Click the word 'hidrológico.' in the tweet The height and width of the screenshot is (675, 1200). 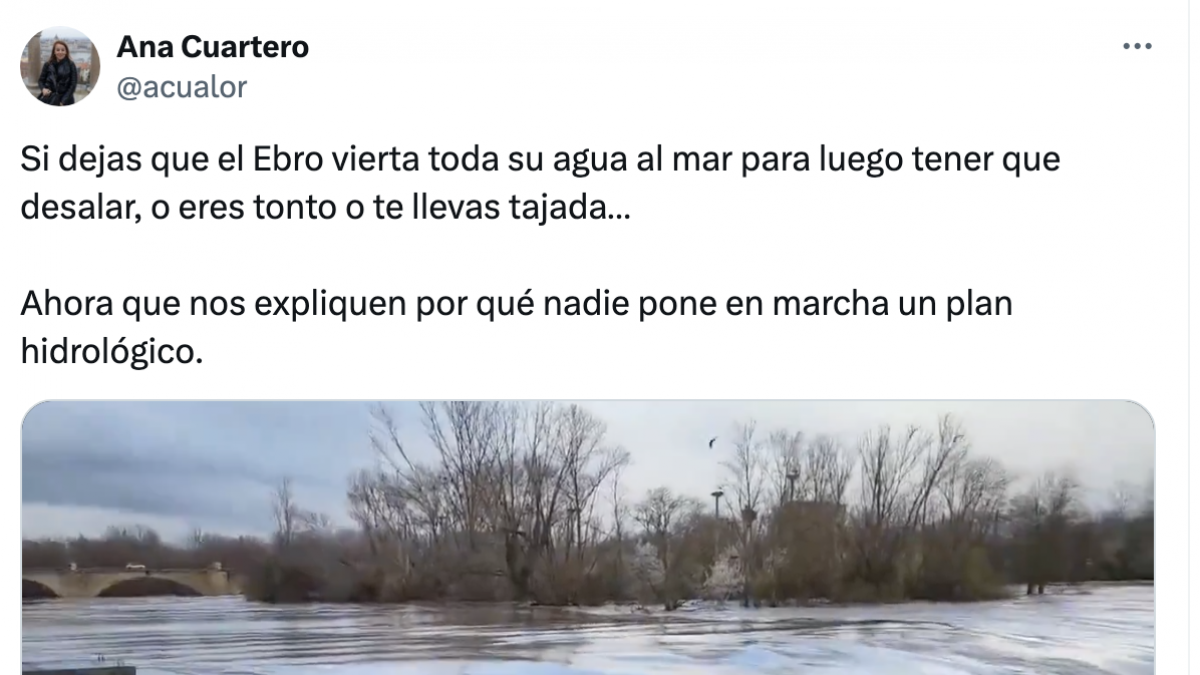click(x=112, y=353)
